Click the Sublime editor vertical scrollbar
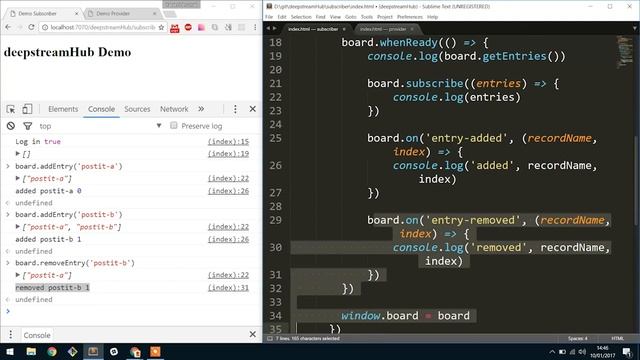Image resolution: width=640 pixels, height=360 pixels. pos(637,180)
